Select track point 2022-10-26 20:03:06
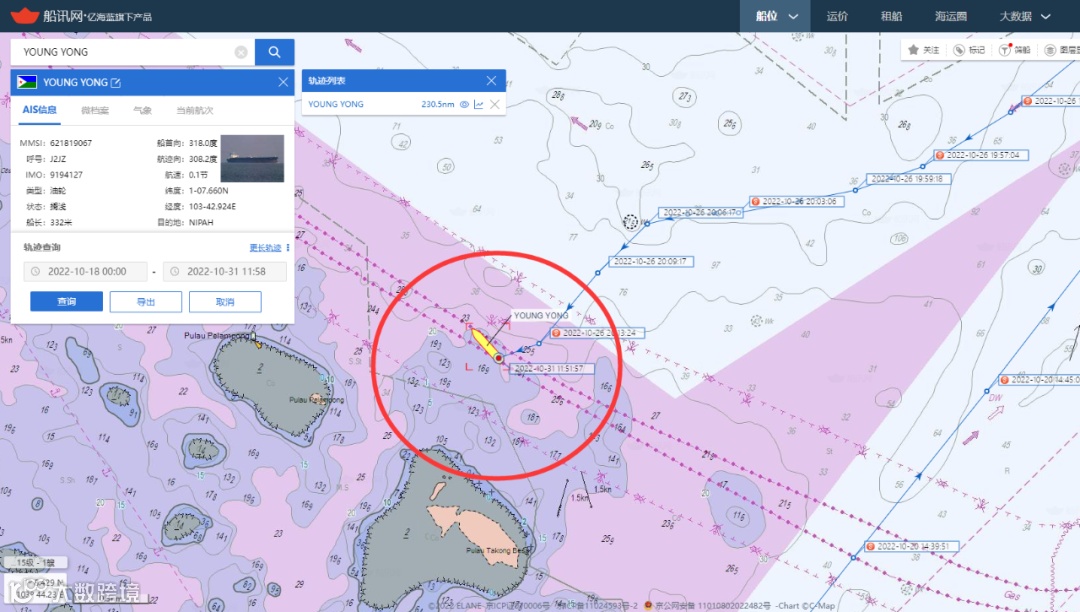 pyautogui.click(x=795, y=202)
